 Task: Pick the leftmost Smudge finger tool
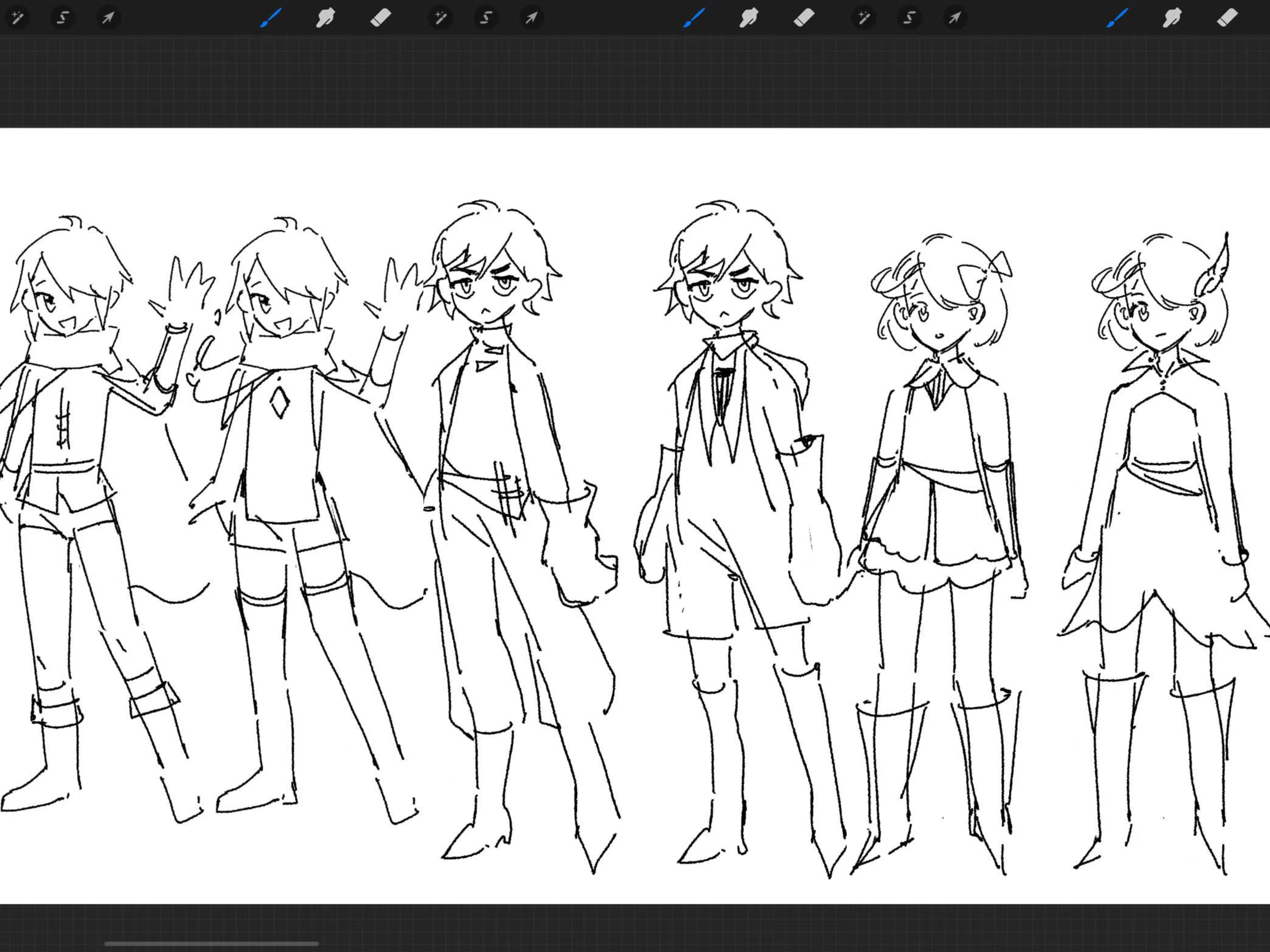tap(326, 18)
